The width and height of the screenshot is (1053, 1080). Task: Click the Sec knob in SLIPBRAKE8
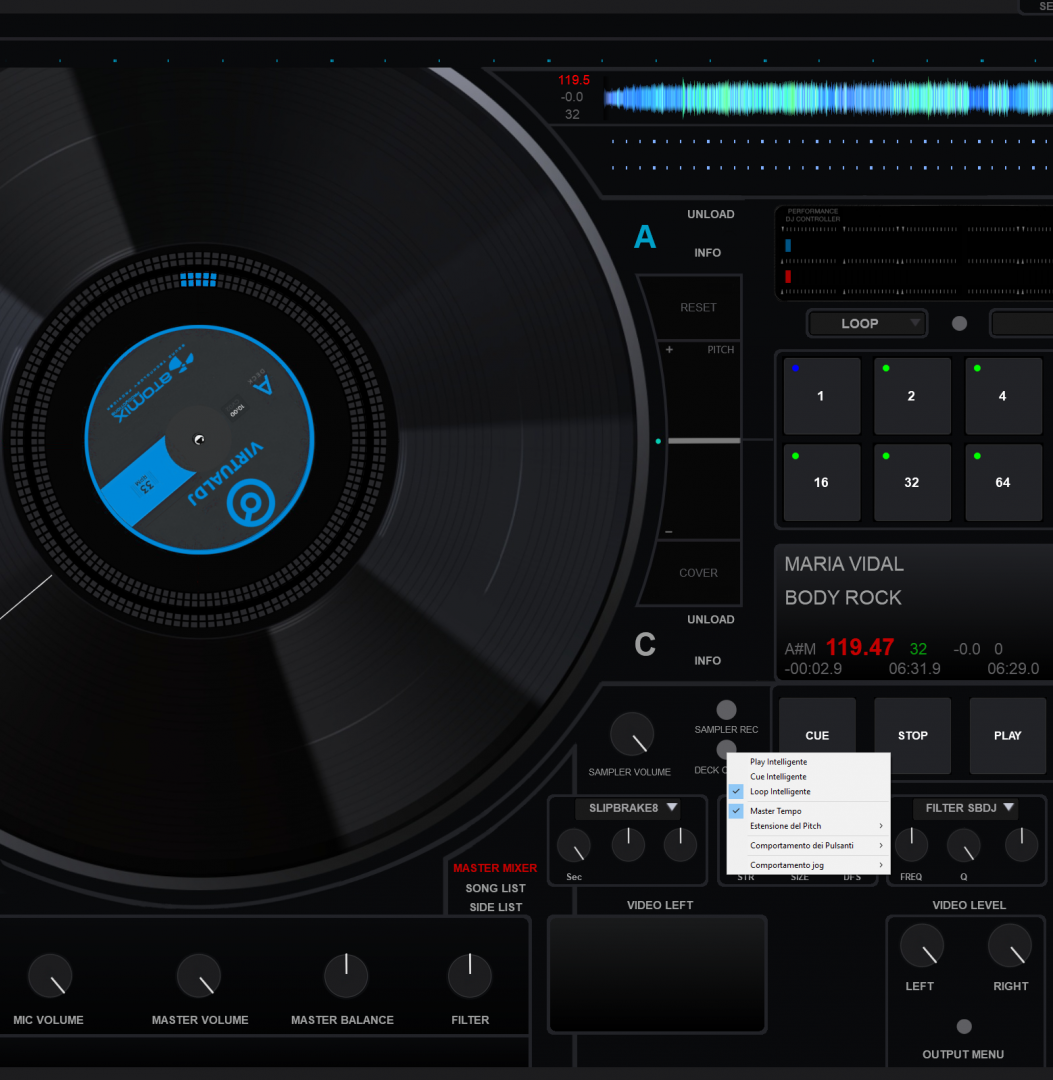click(574, 845)
